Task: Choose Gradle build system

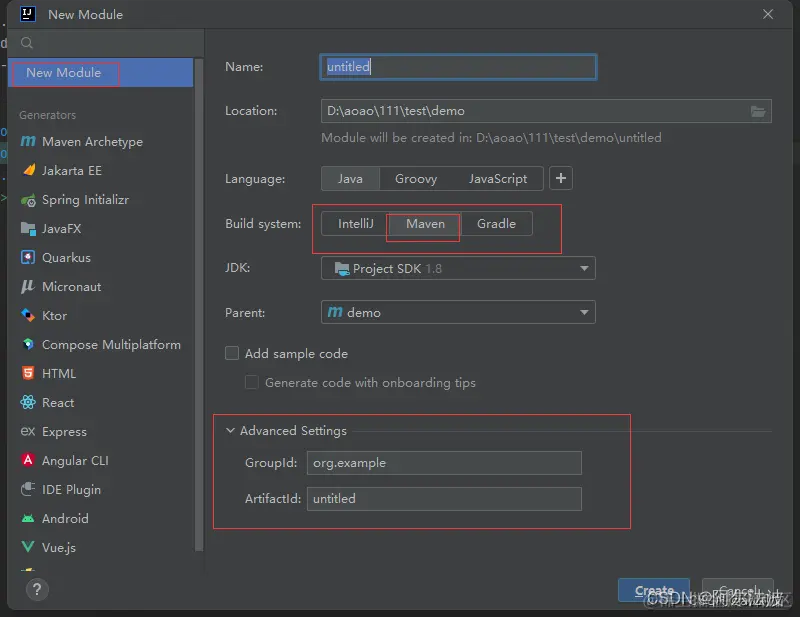Action: pos(496,224)
